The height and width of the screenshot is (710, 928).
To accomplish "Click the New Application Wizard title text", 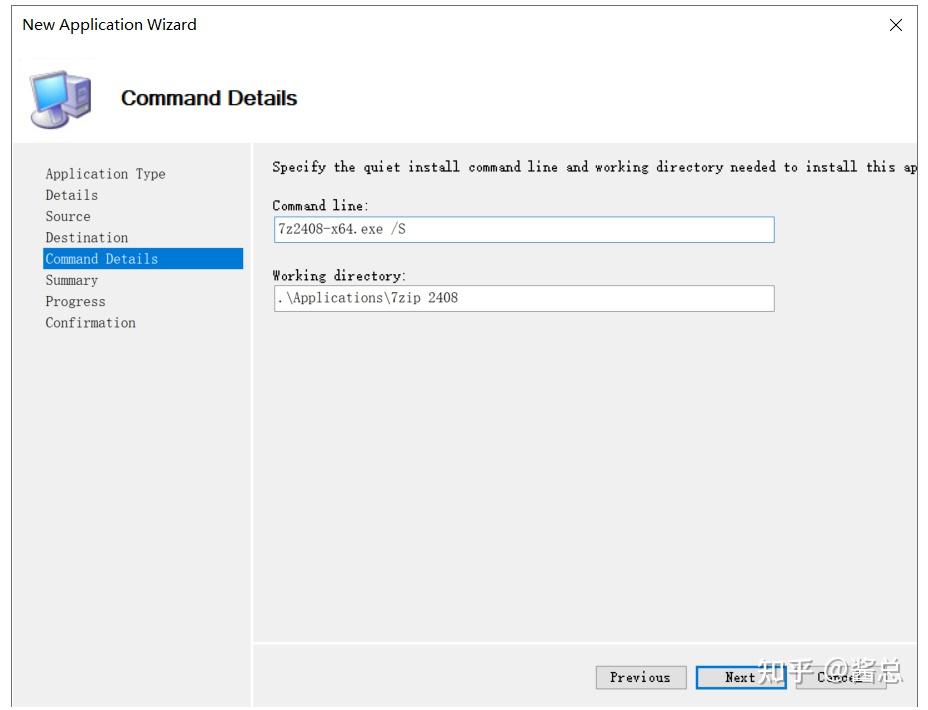I will [109, 25].
